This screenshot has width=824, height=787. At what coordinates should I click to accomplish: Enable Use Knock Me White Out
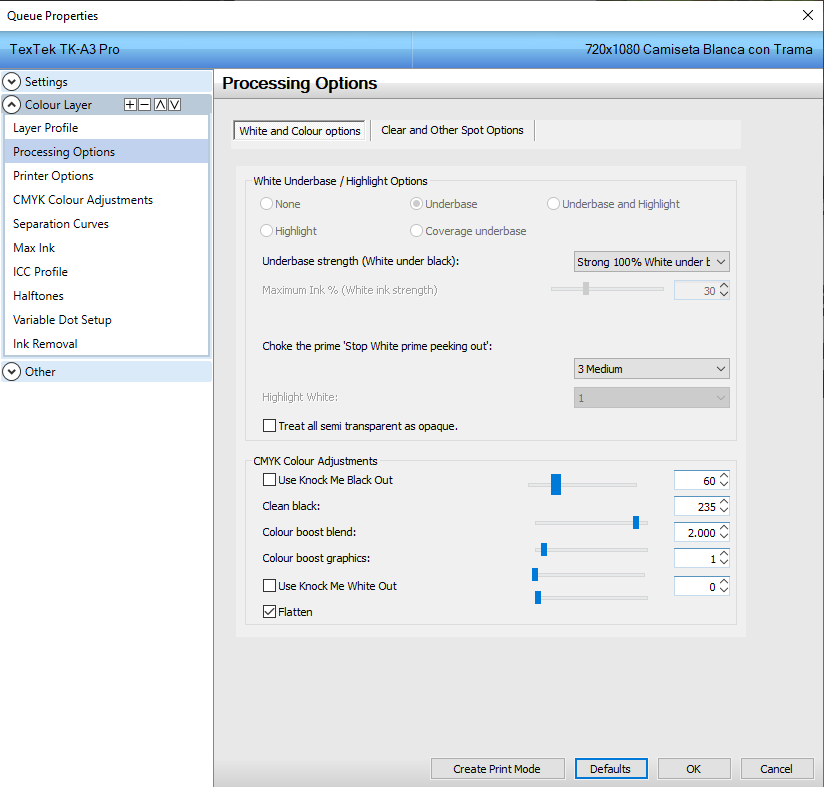(269, 586)
